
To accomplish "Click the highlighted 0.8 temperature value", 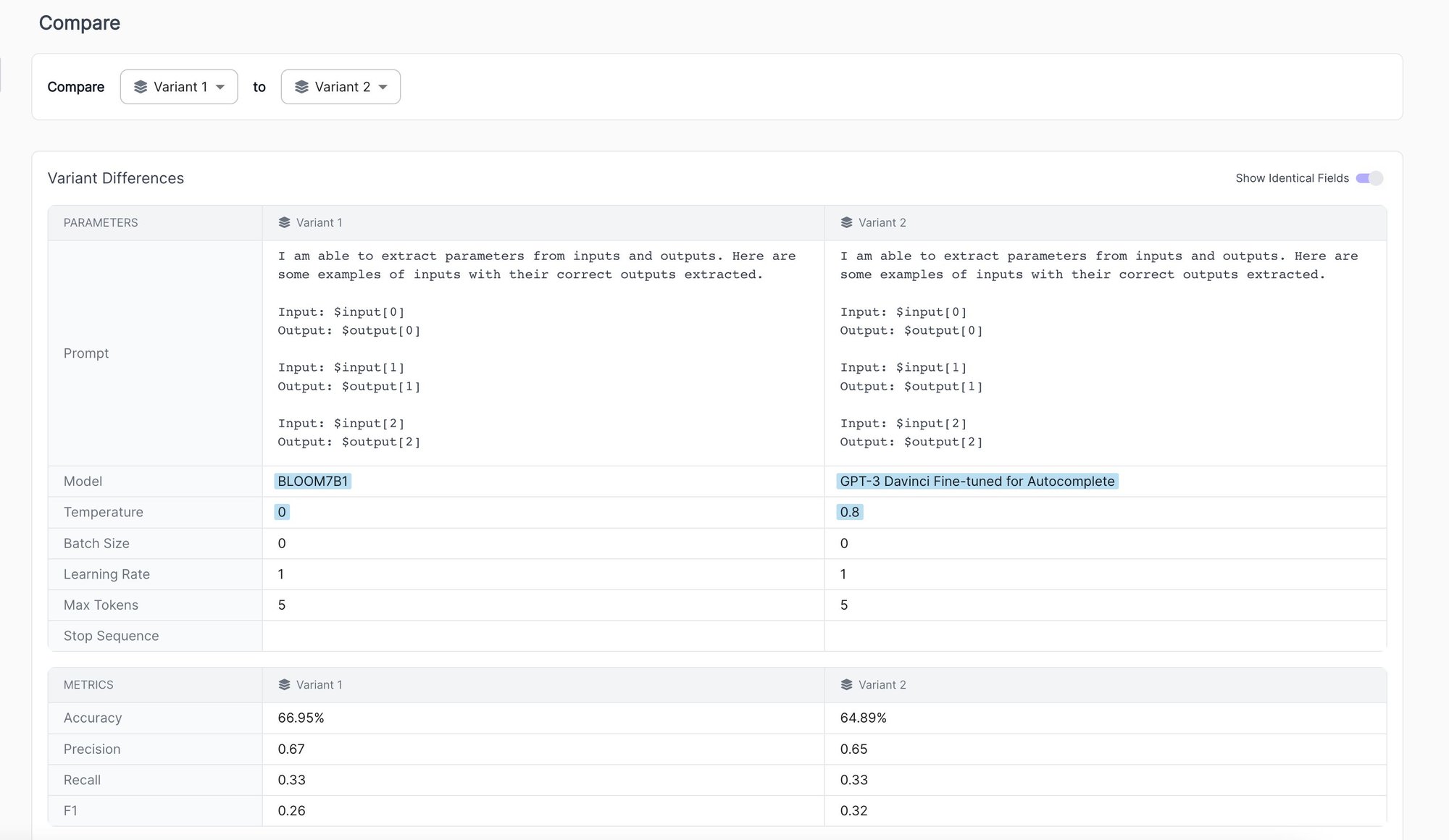I will point(849,513).
